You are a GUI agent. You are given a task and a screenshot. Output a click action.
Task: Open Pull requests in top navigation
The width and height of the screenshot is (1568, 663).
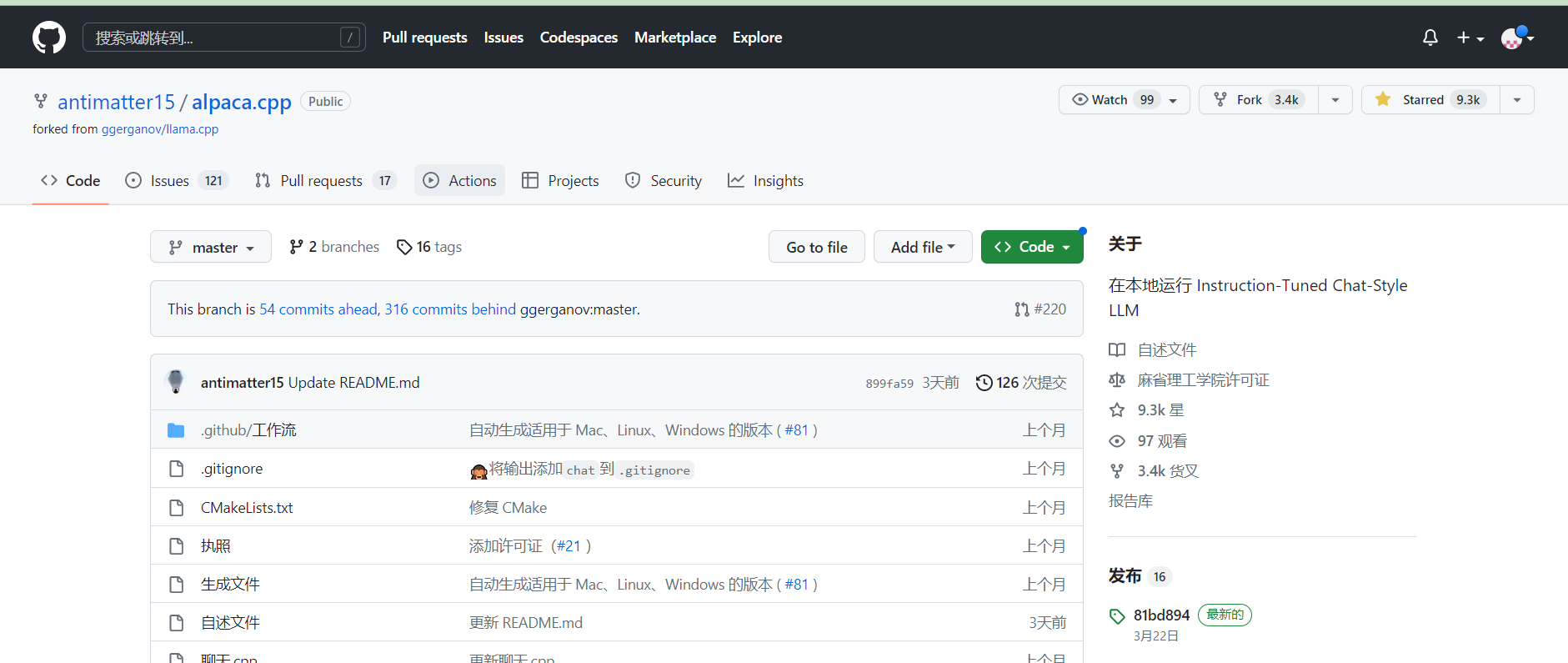(x=425, y=38)
